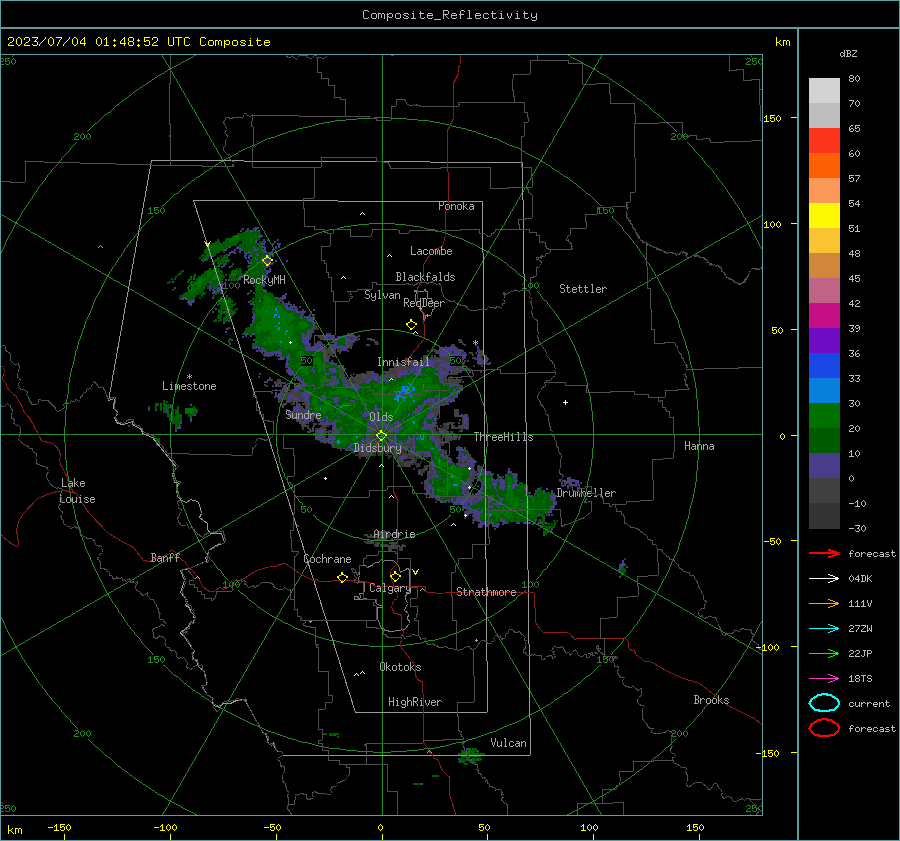Click the ThreeHills city label
The image size is (900, 841).
503,437
